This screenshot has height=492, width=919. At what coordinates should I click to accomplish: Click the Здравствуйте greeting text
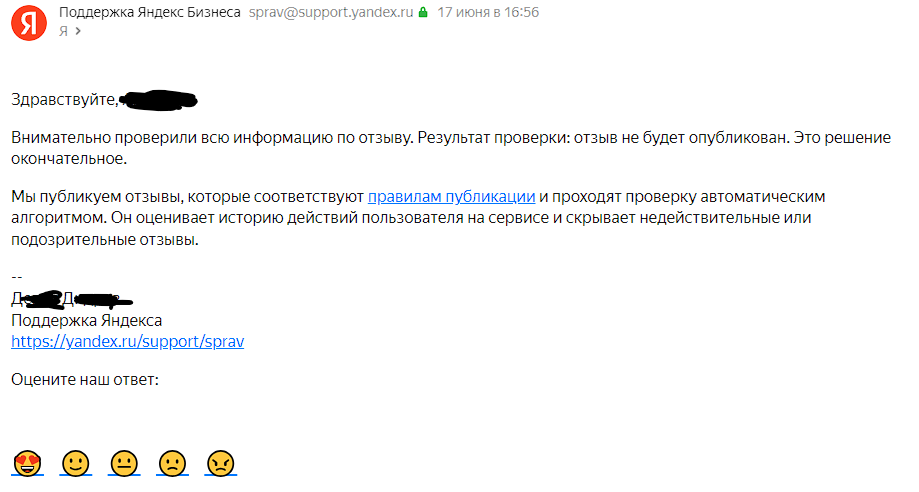(x=63, y=100)
